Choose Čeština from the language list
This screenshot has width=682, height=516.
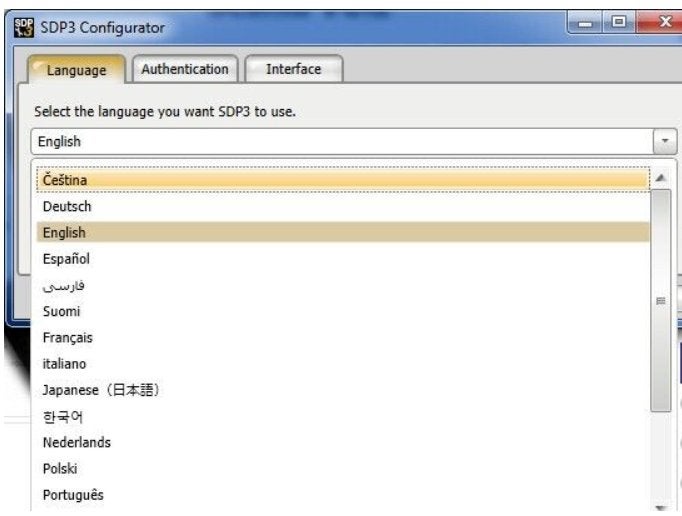343,180
